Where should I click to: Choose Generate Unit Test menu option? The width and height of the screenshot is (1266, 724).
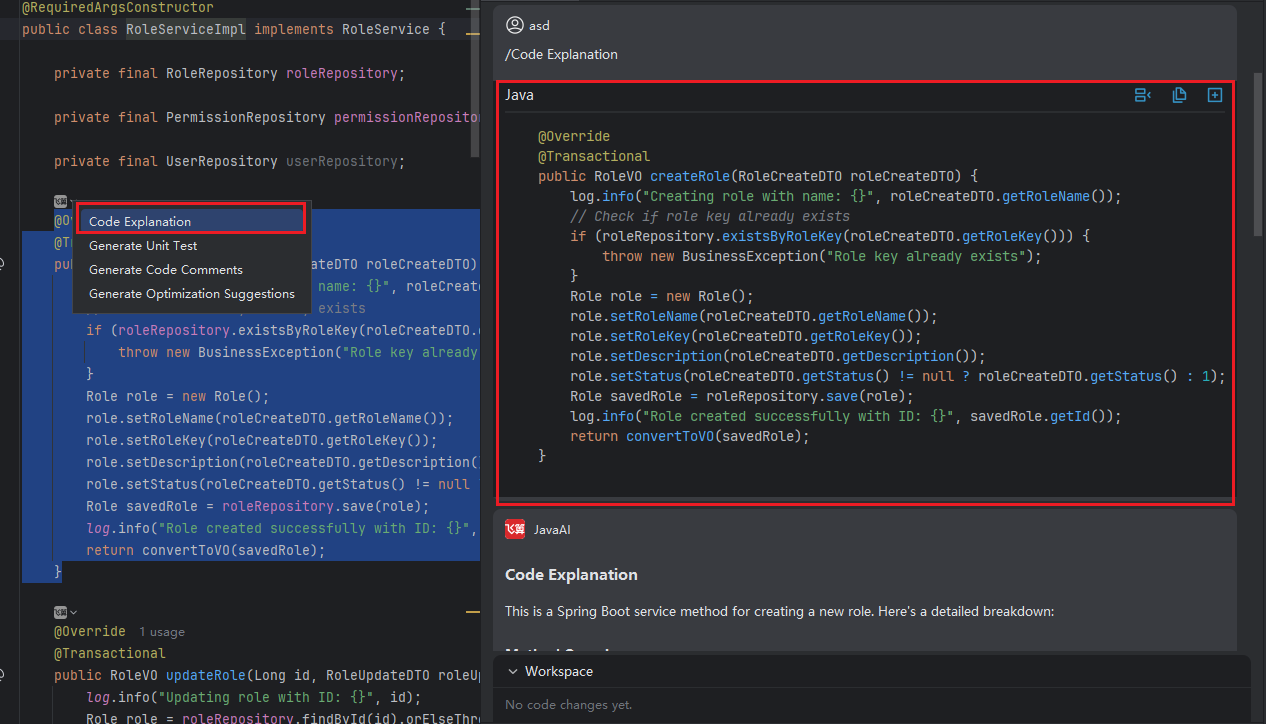(x=143, y=246)
